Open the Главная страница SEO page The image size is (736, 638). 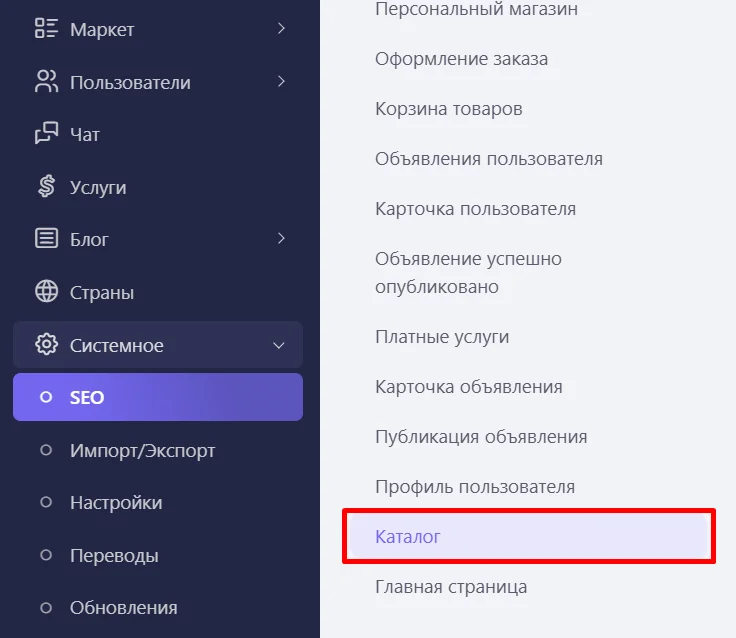coord(451,587)
